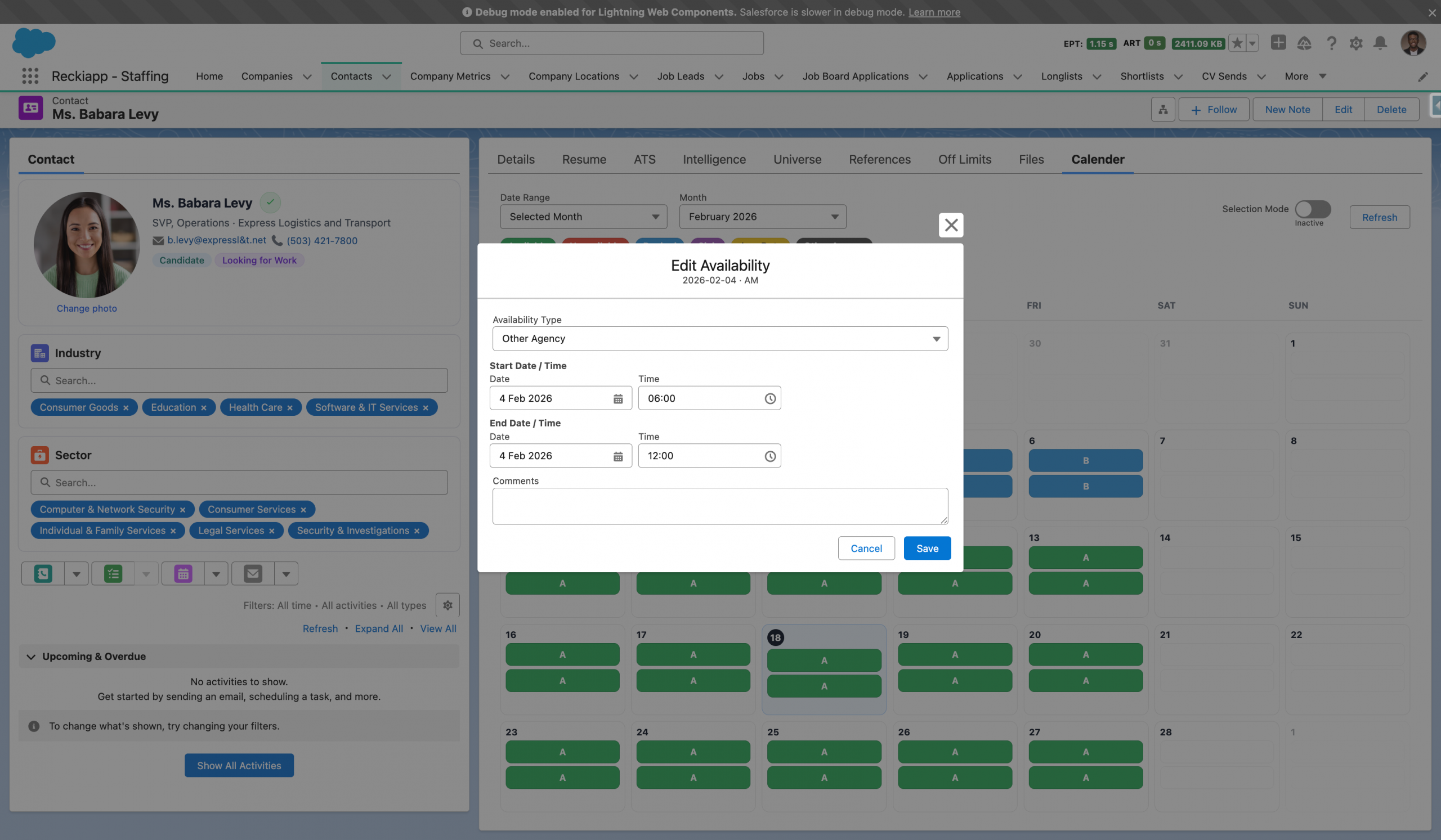Remove the Legal Services sector pill
1441x840 pixels.
point(272,532)
